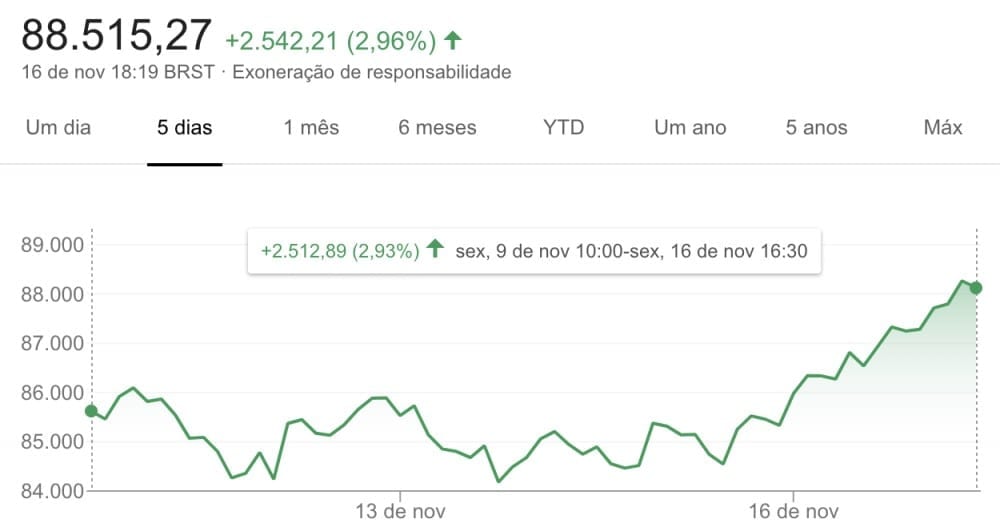Screen dimensions: 1000x531
Task: Click the 16 de nov 18:19 BRST timestamp
Action: (x=118, y=72)
